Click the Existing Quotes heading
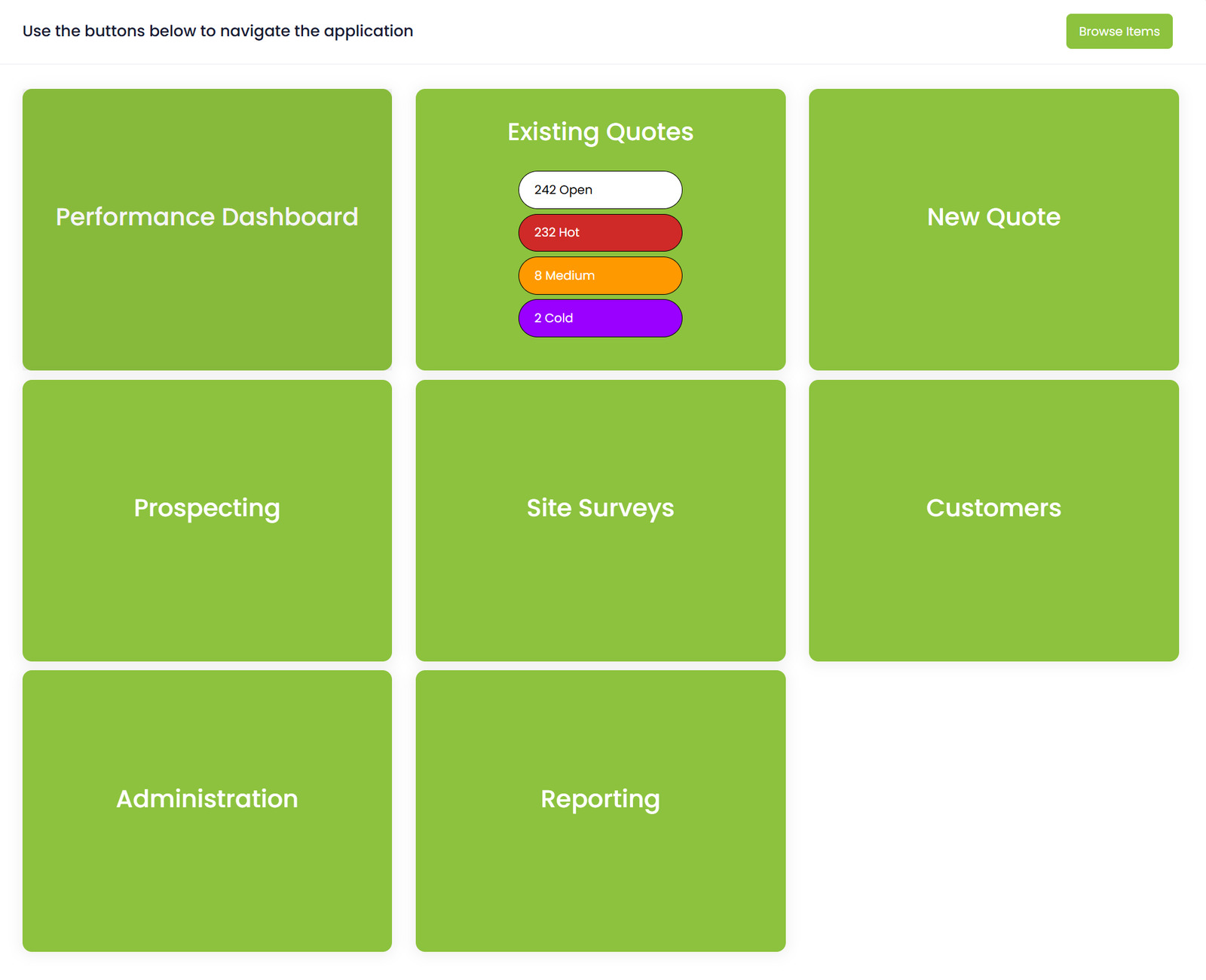Viewport: 1206px width, 980px height. 600,132
